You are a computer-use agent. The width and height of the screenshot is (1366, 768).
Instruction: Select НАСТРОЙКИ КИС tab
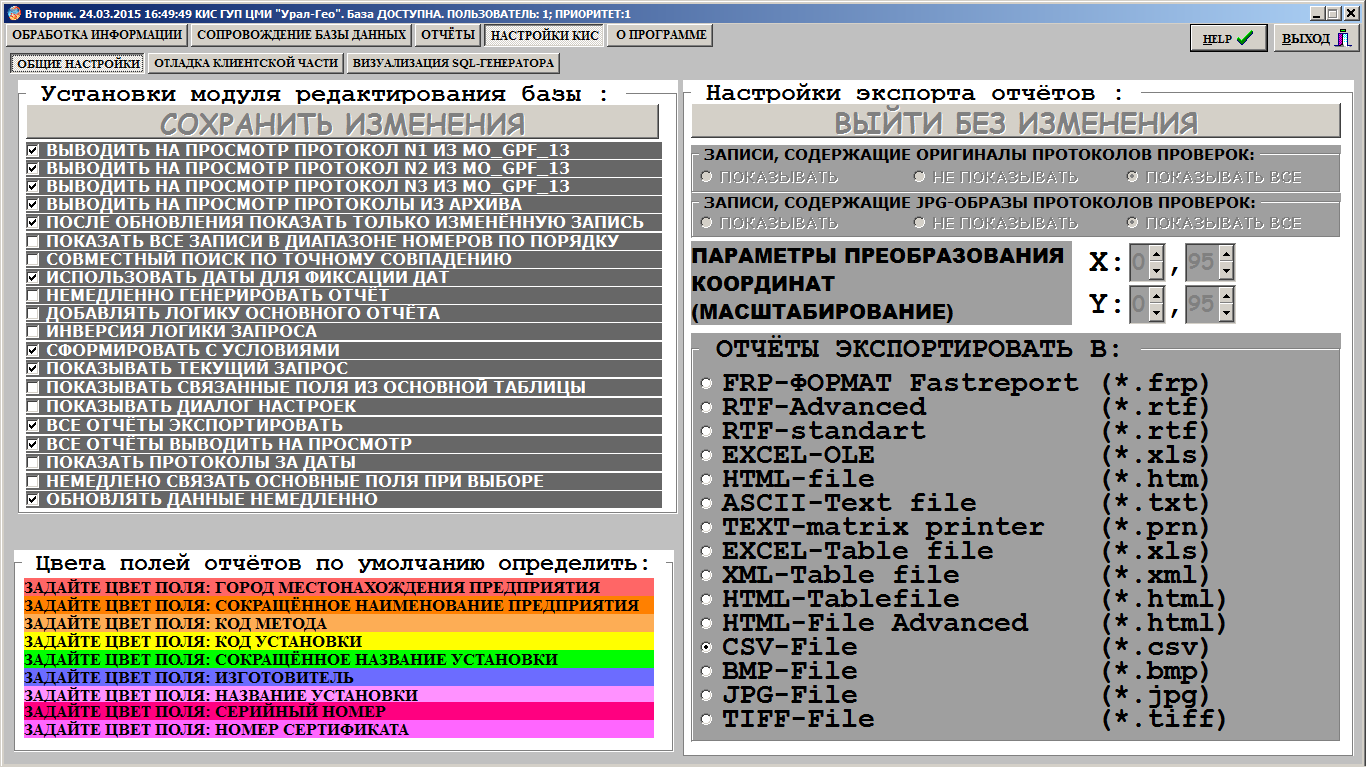tap(545, 35)
